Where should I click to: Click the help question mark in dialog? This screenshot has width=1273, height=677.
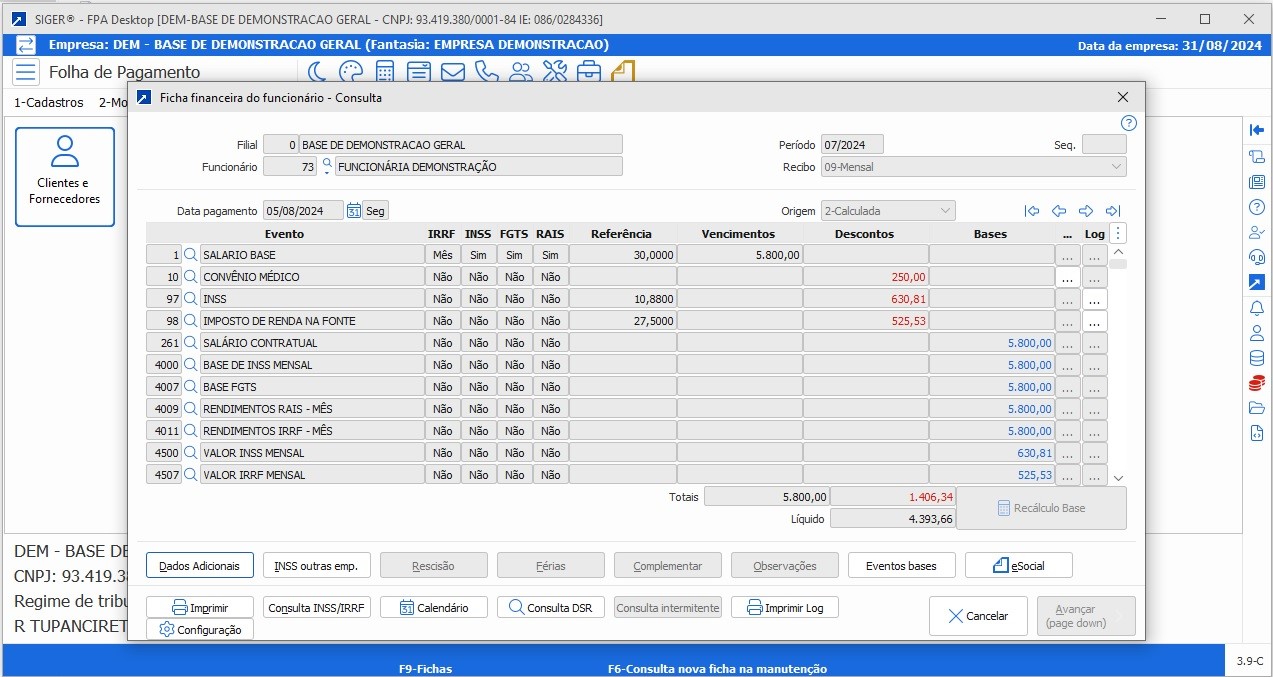coord(1129,123)
